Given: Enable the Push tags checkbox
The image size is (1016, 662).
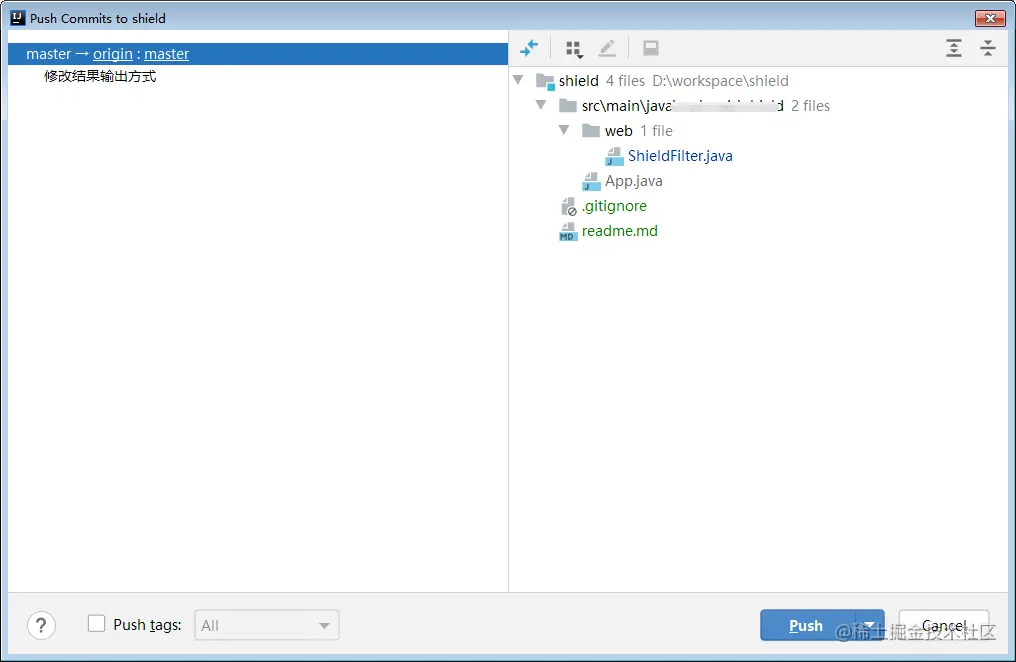Looking at the screenshot, I should pyautogui.click(x=97, y=624).
